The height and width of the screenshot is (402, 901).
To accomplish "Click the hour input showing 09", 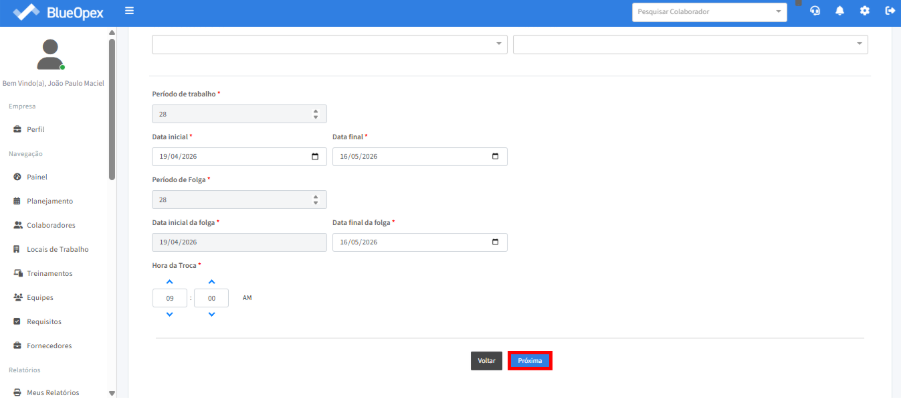I will pos(170,299).
